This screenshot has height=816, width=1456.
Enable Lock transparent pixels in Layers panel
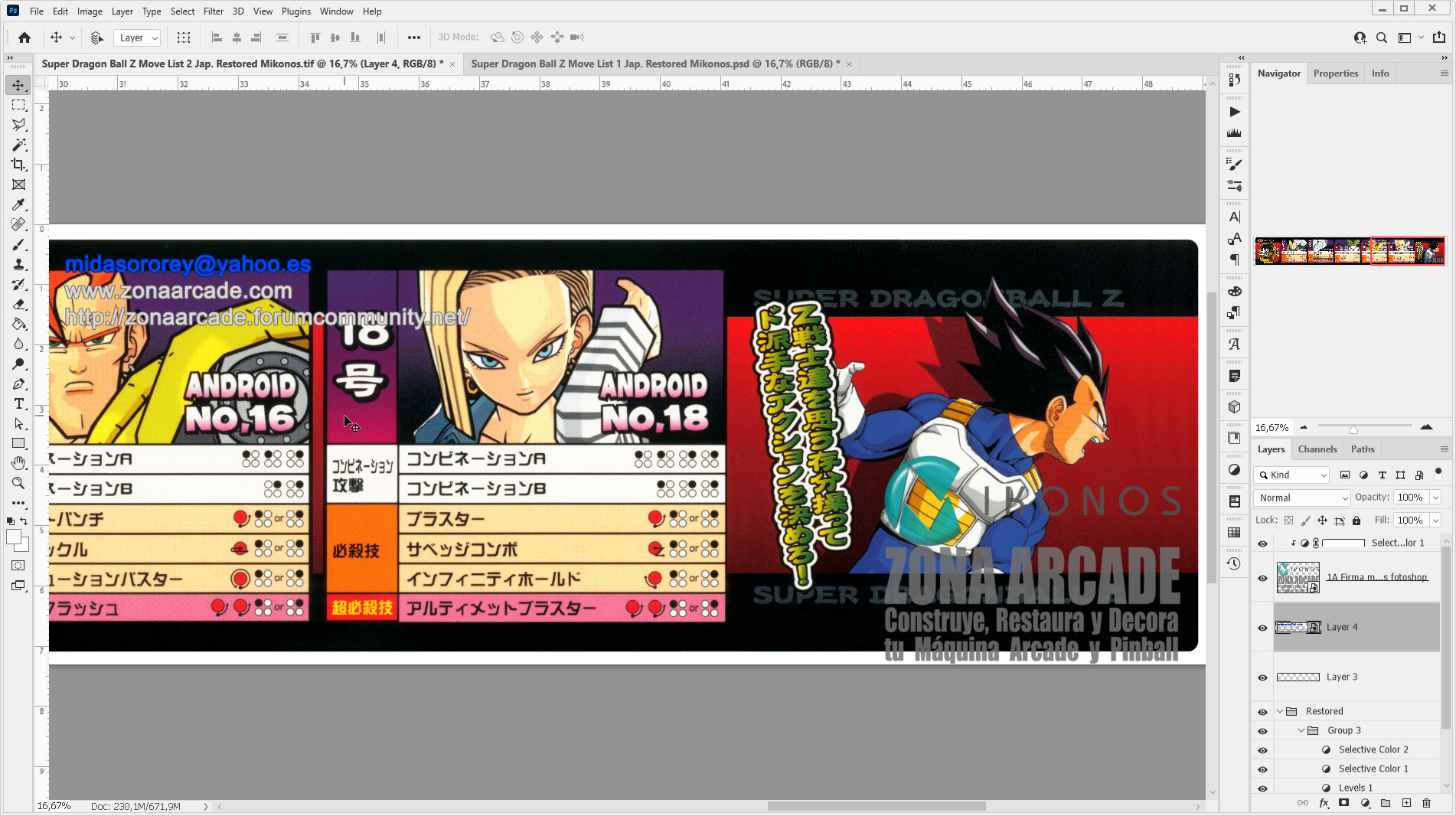[1288, 520]
